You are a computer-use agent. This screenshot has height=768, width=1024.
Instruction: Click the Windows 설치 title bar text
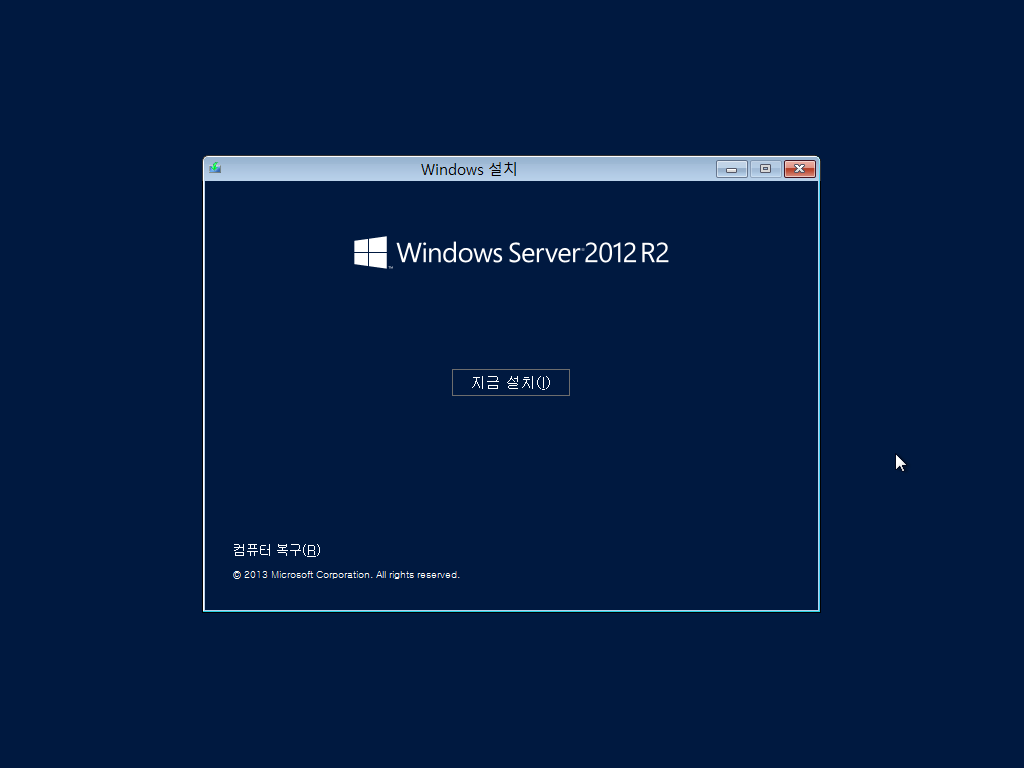tap(469, 170)
